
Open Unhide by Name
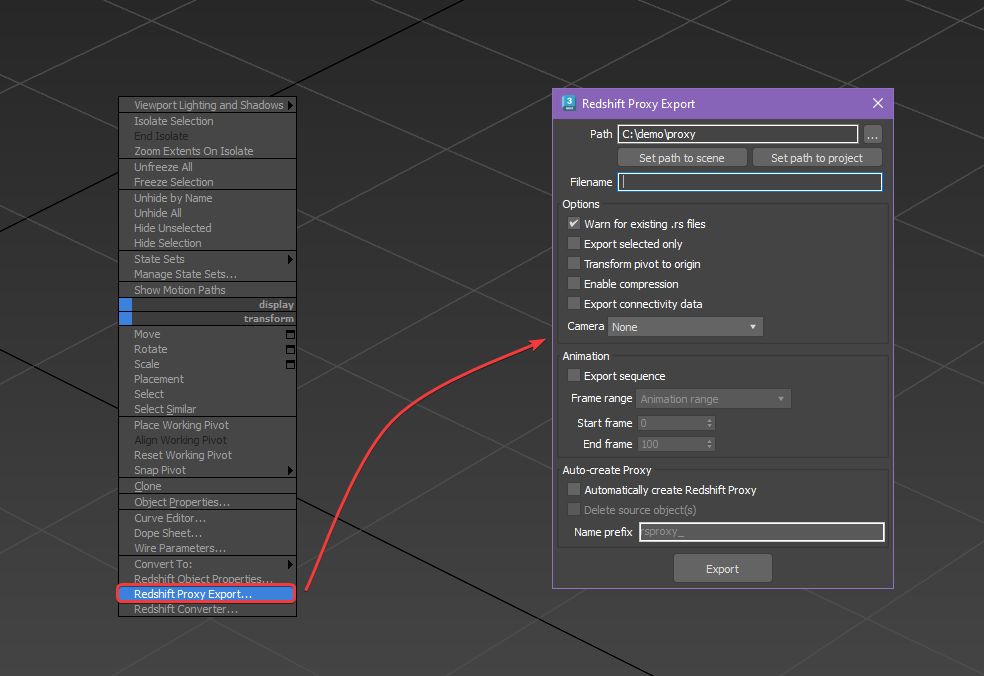[207, 198]
